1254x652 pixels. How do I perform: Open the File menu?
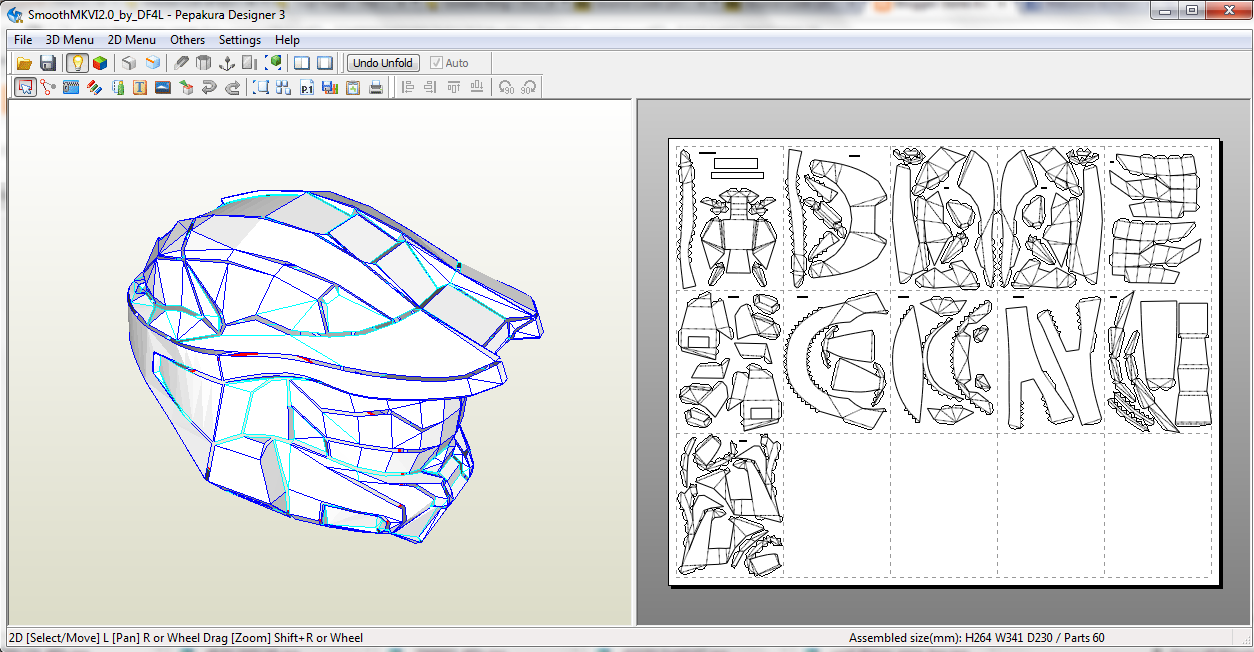[23, 40]
